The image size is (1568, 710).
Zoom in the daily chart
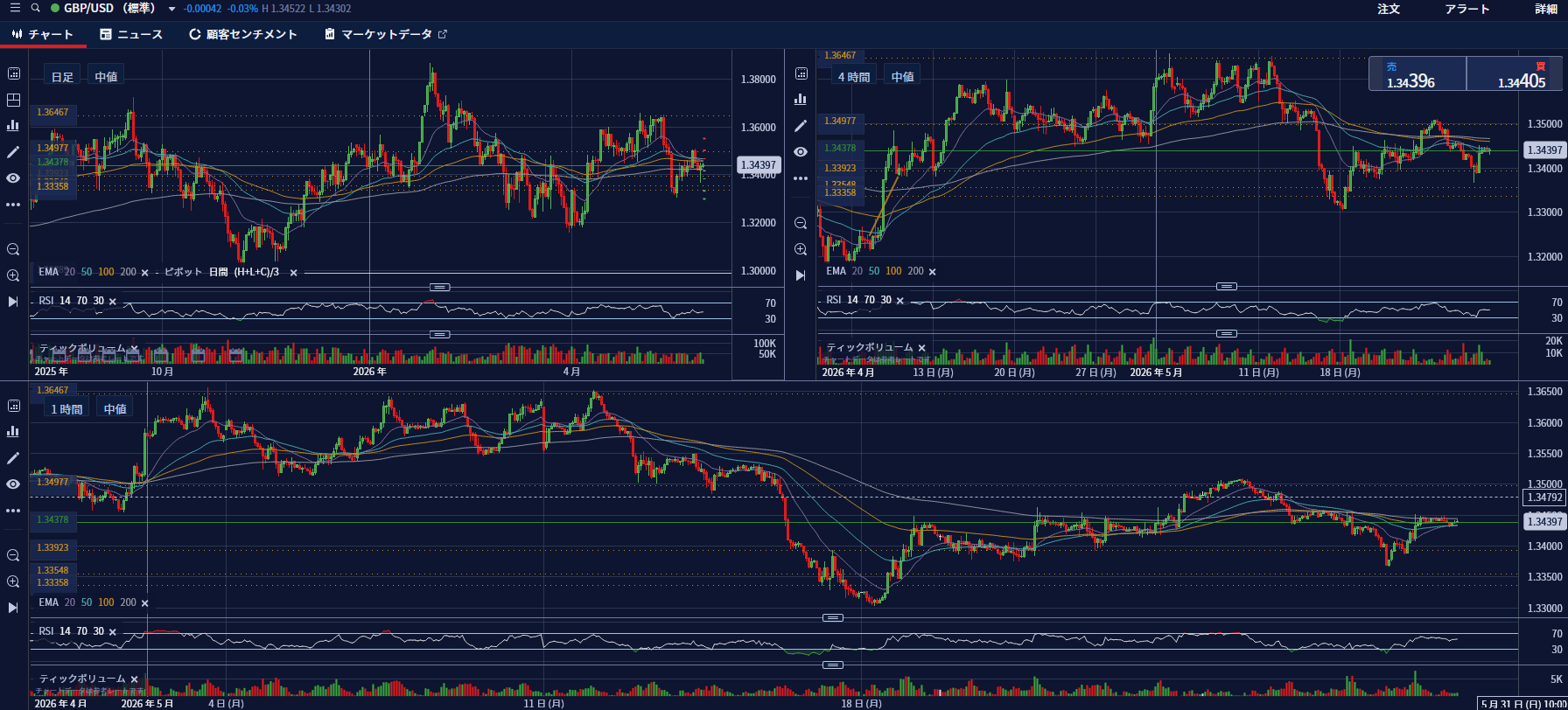point(13,275)
